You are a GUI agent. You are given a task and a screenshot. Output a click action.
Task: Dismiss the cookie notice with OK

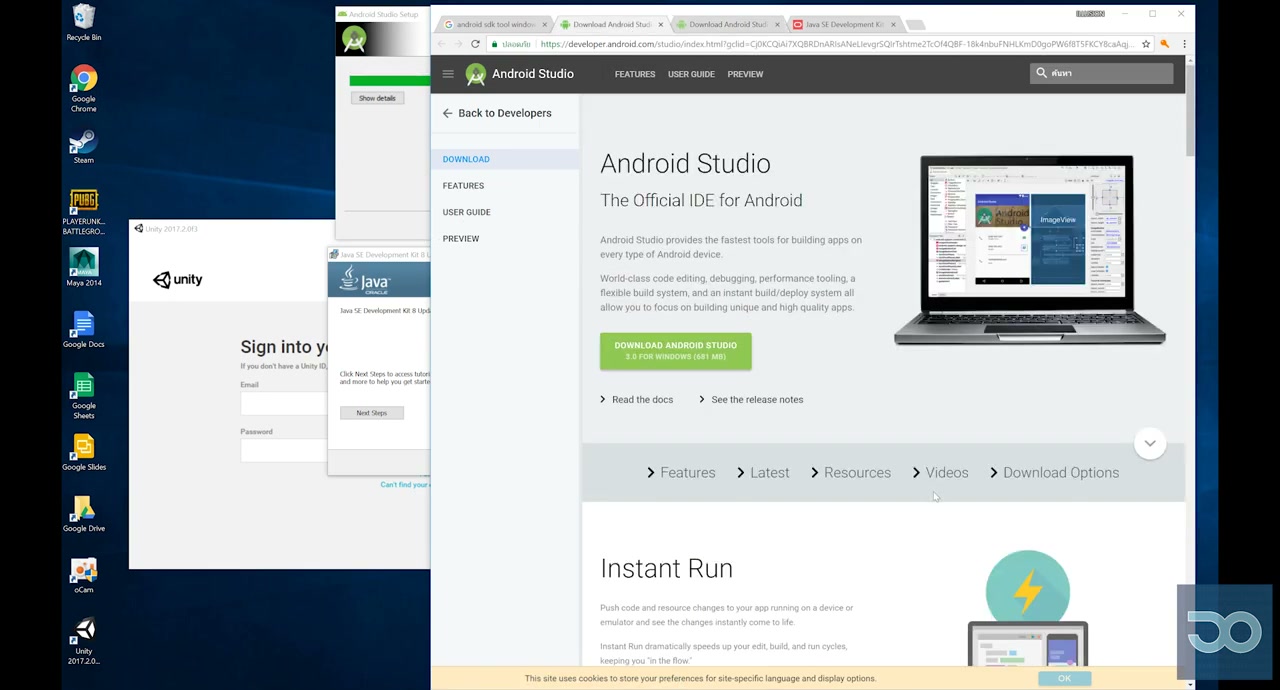1064,678
